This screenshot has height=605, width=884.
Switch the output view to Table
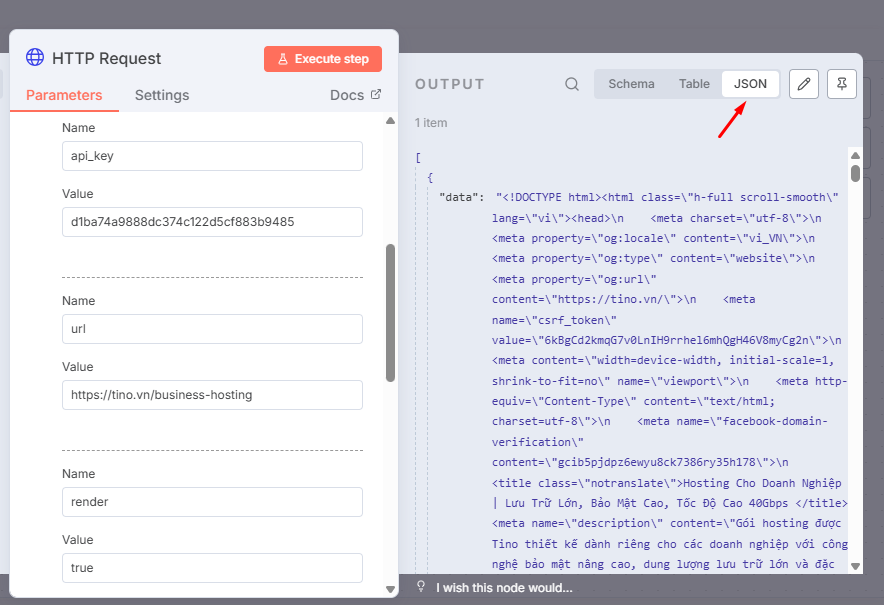pyautogui.click(x=694, y=84)
